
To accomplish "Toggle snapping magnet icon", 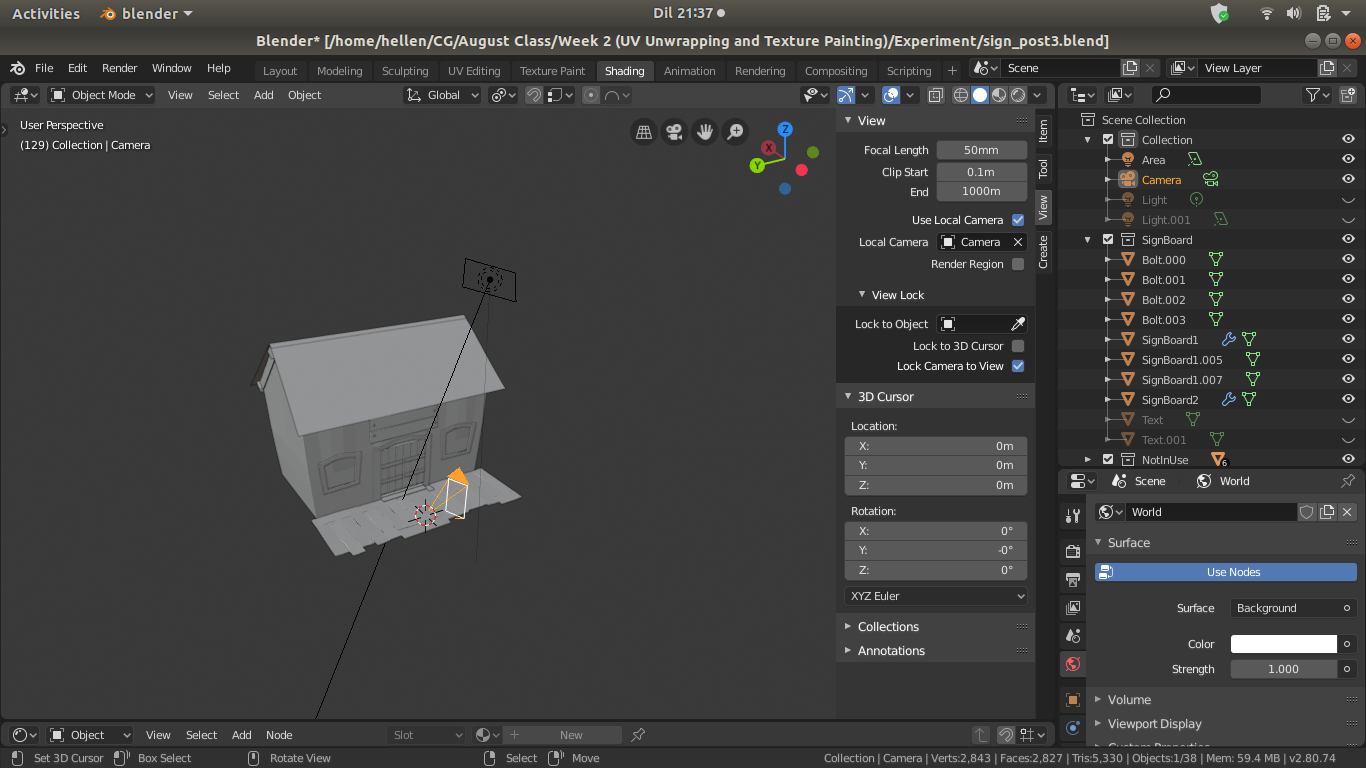I will point(534,95).
